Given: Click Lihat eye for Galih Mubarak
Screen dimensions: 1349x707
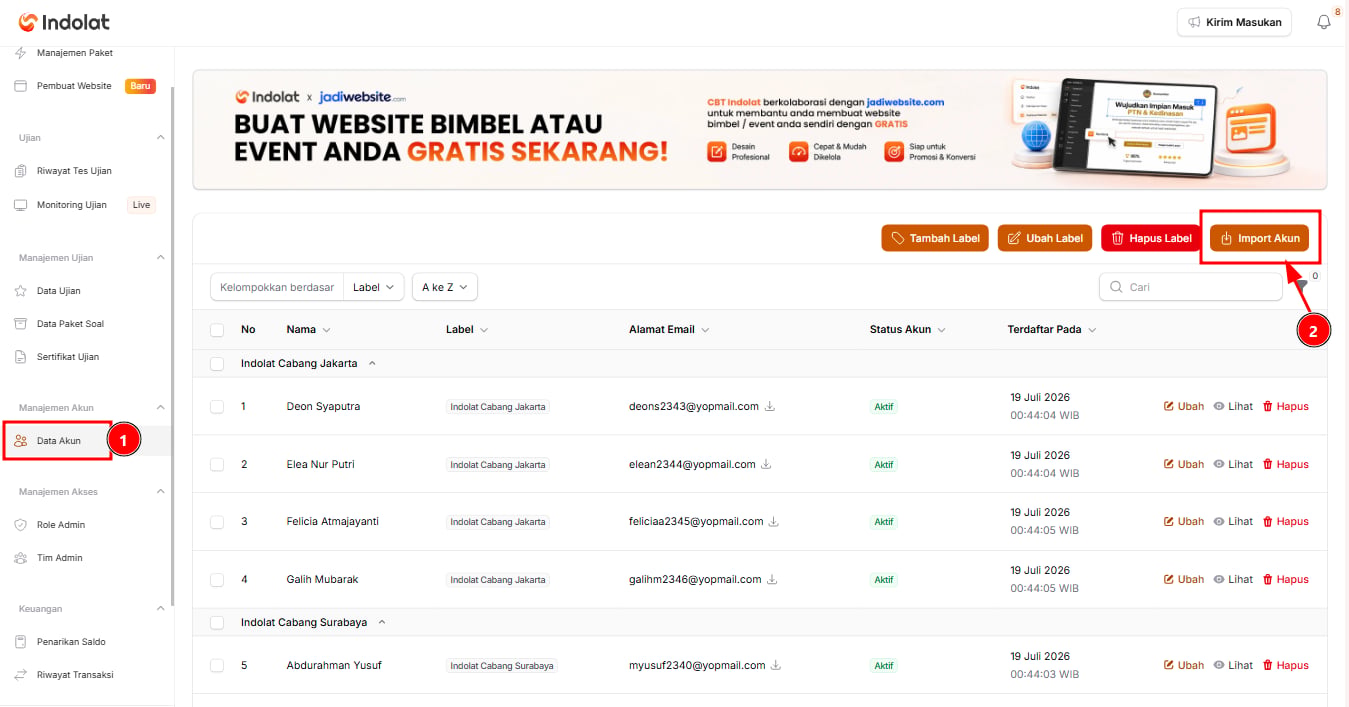Looking at the screenshot, I should [1233, 580].
